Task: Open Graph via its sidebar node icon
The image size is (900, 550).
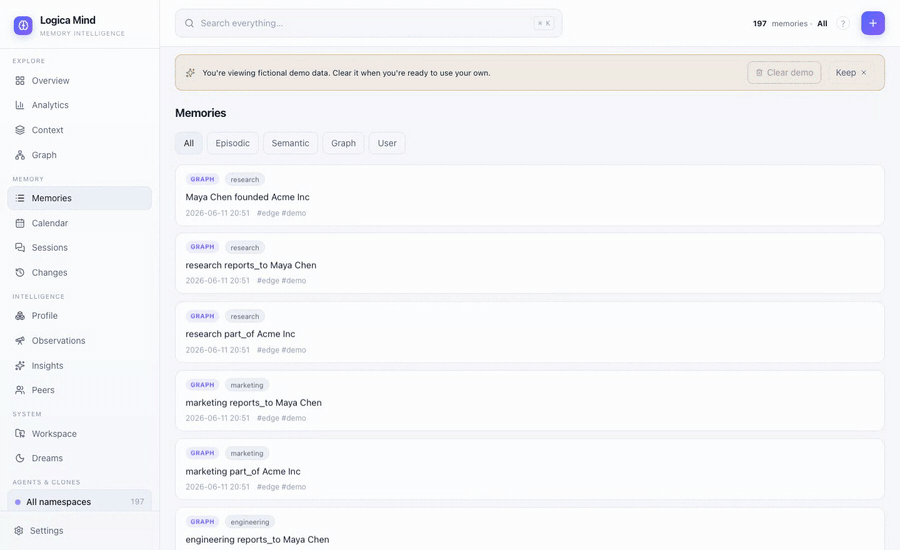Action: pyautogui.click(x=20, y=155)
